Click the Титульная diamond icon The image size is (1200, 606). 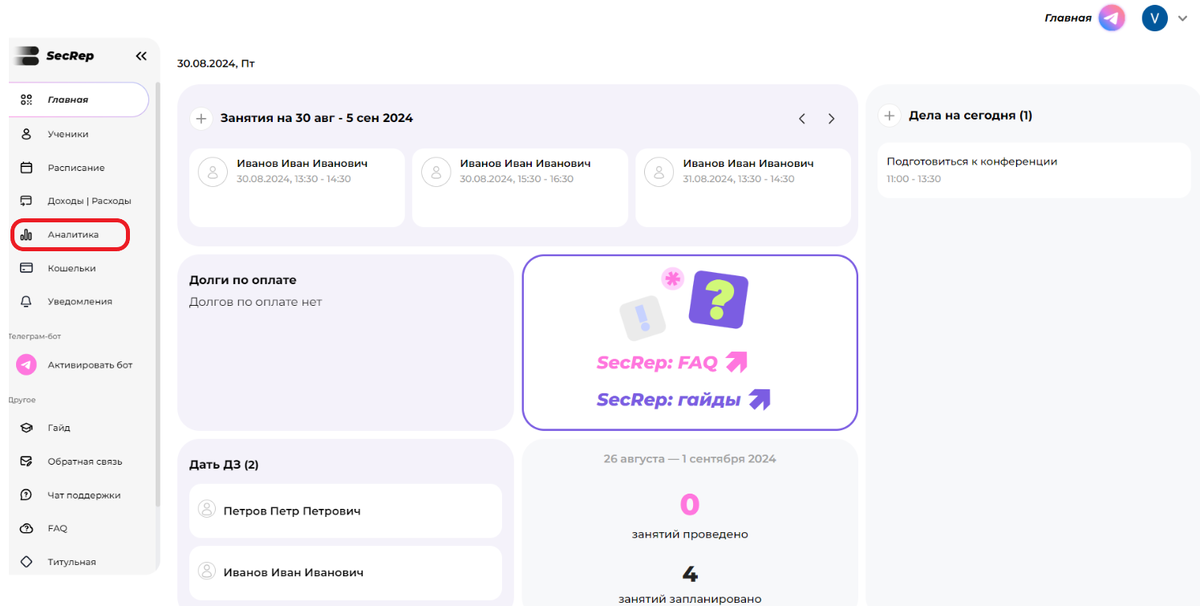pos(27,562)
